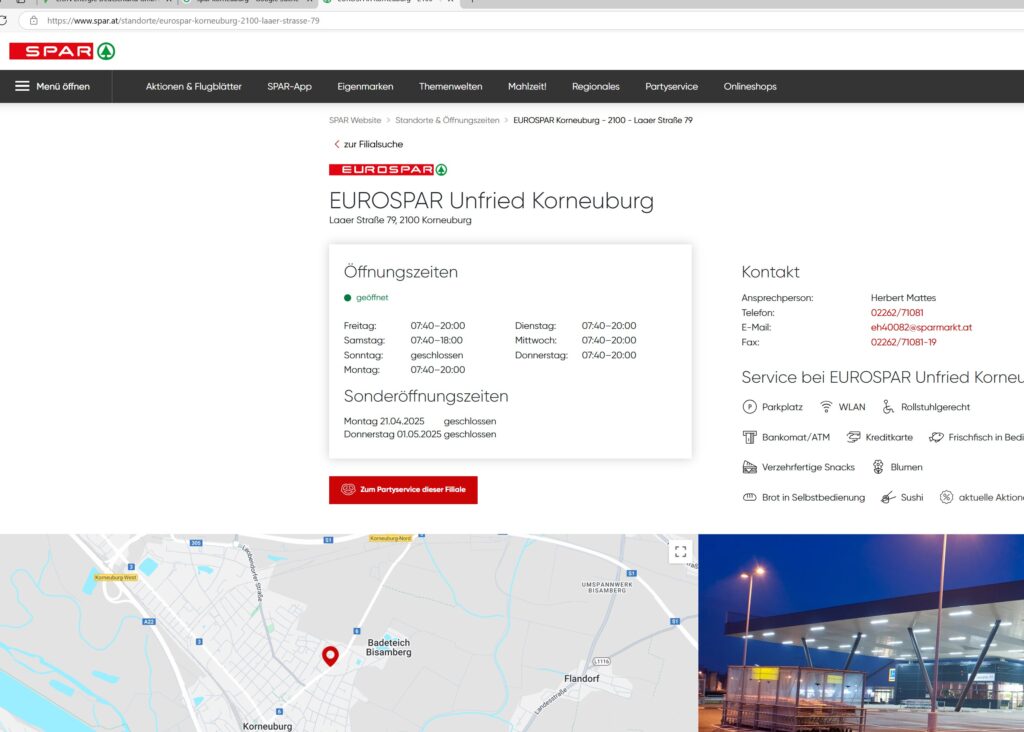Click Standorte & Öffnungszeiten breadcrumb
Viewport: 1024px width, 732px height.
point(447,120)
